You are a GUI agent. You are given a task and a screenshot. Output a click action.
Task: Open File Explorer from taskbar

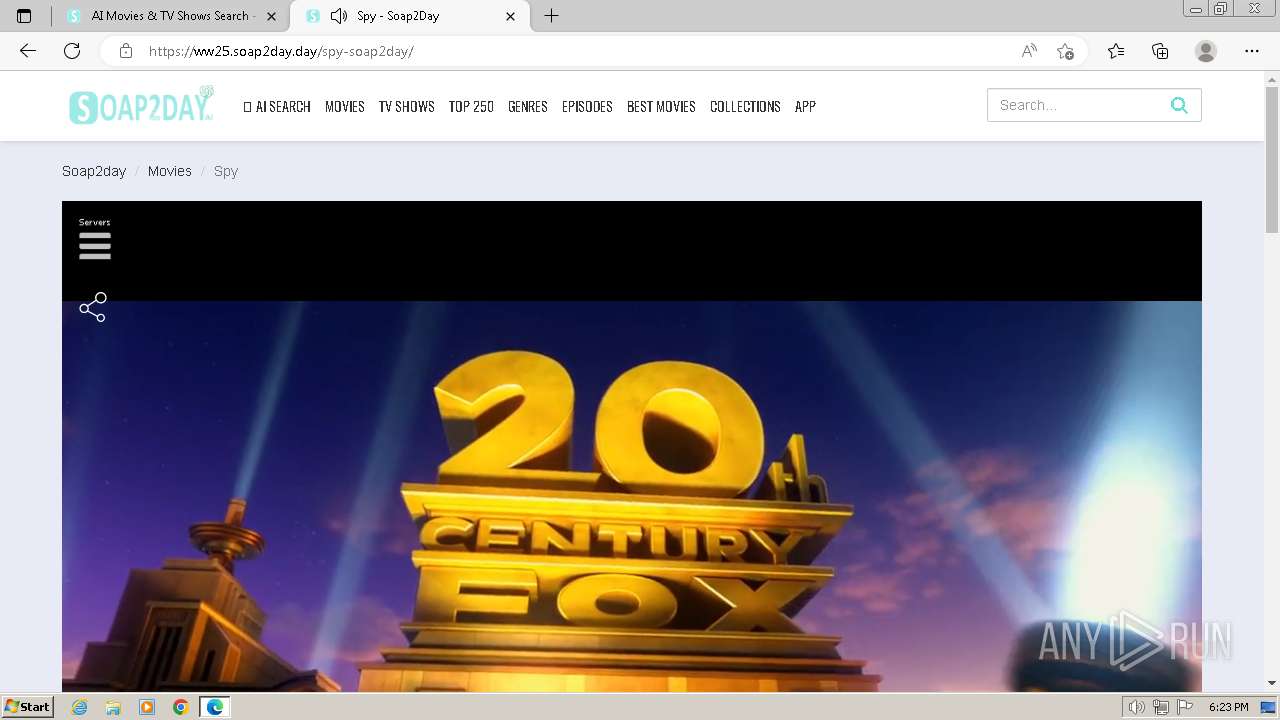pos(113,707)
